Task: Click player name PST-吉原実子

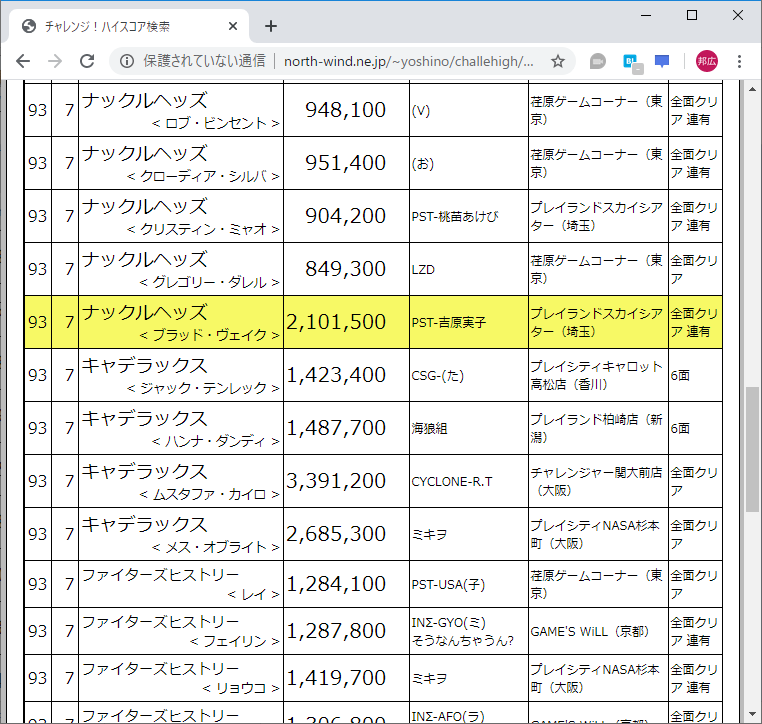Action: 449,322
